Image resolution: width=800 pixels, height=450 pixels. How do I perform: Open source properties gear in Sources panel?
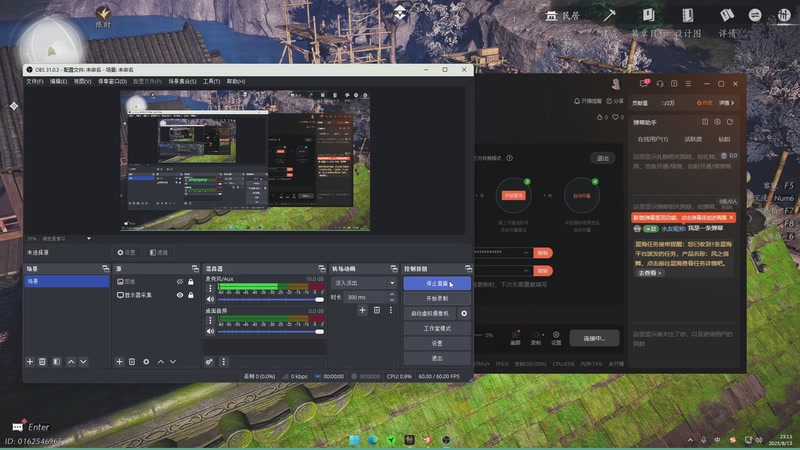coord(146,362)
